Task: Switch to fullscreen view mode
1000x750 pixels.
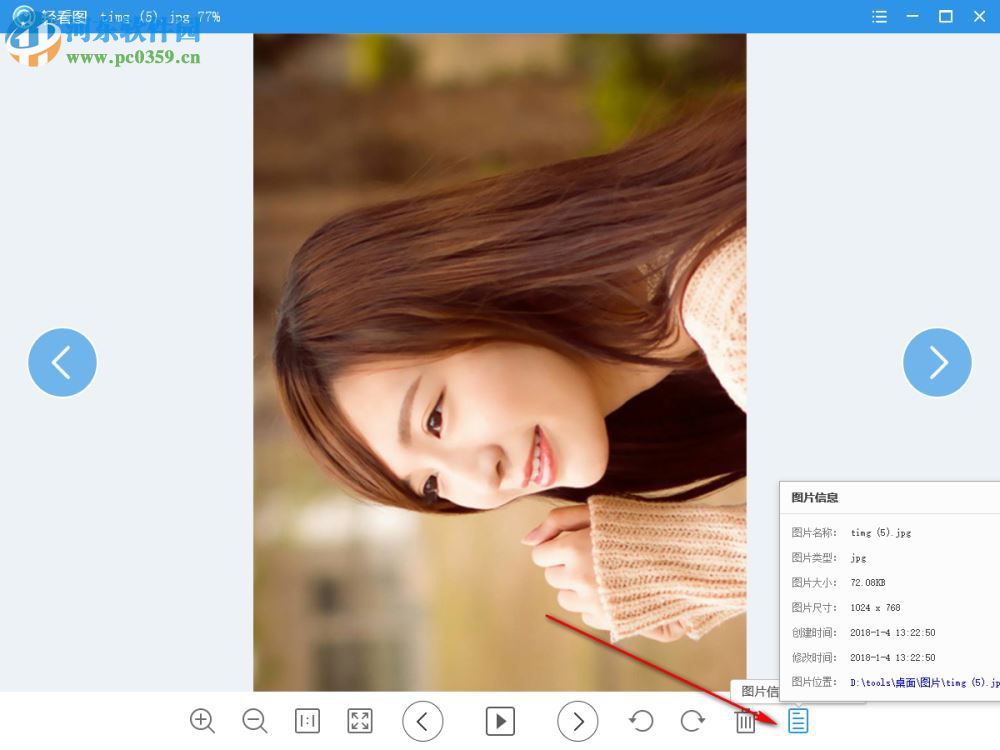Action: (x=360, y=721)
